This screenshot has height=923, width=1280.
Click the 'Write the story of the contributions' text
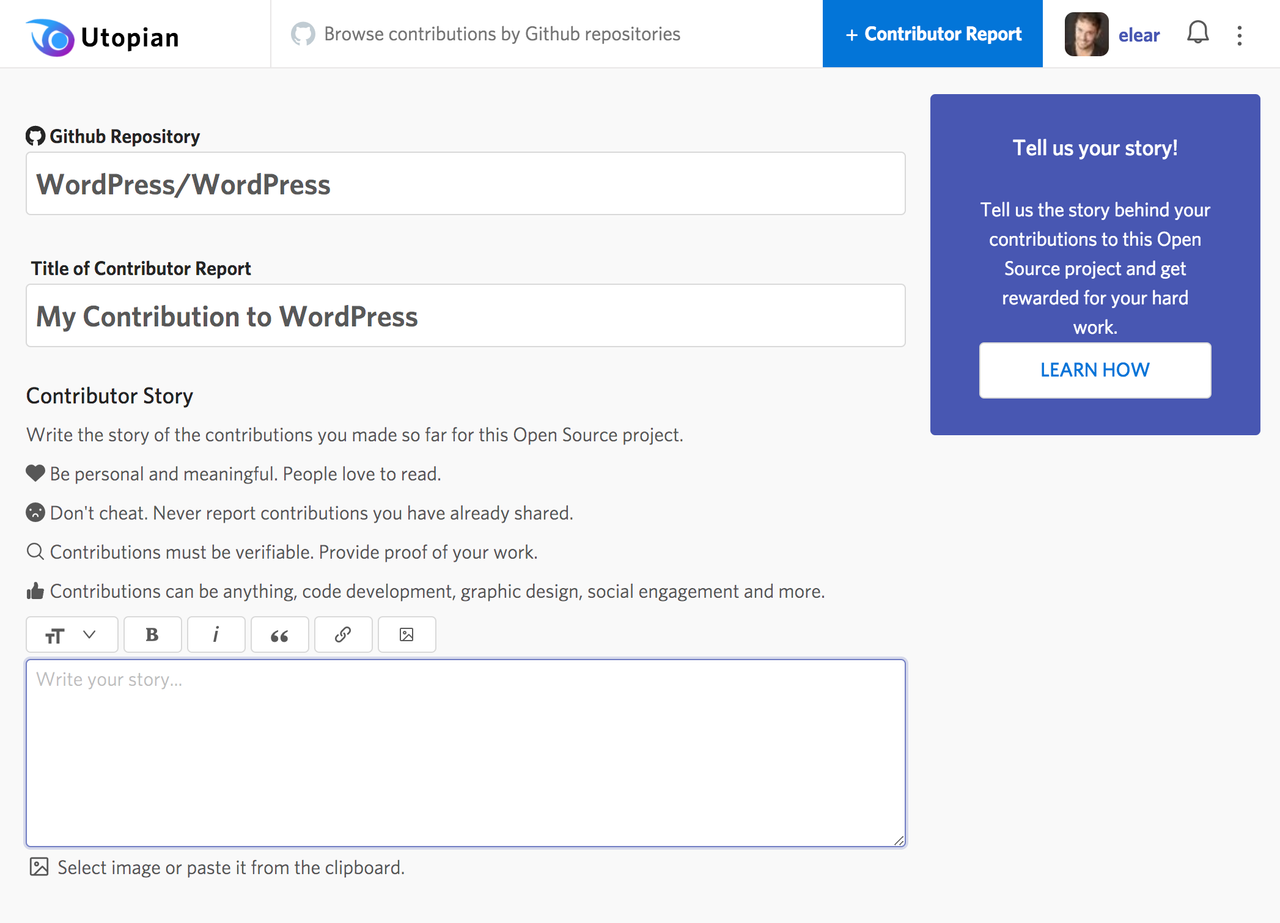(x=355, y=435)
